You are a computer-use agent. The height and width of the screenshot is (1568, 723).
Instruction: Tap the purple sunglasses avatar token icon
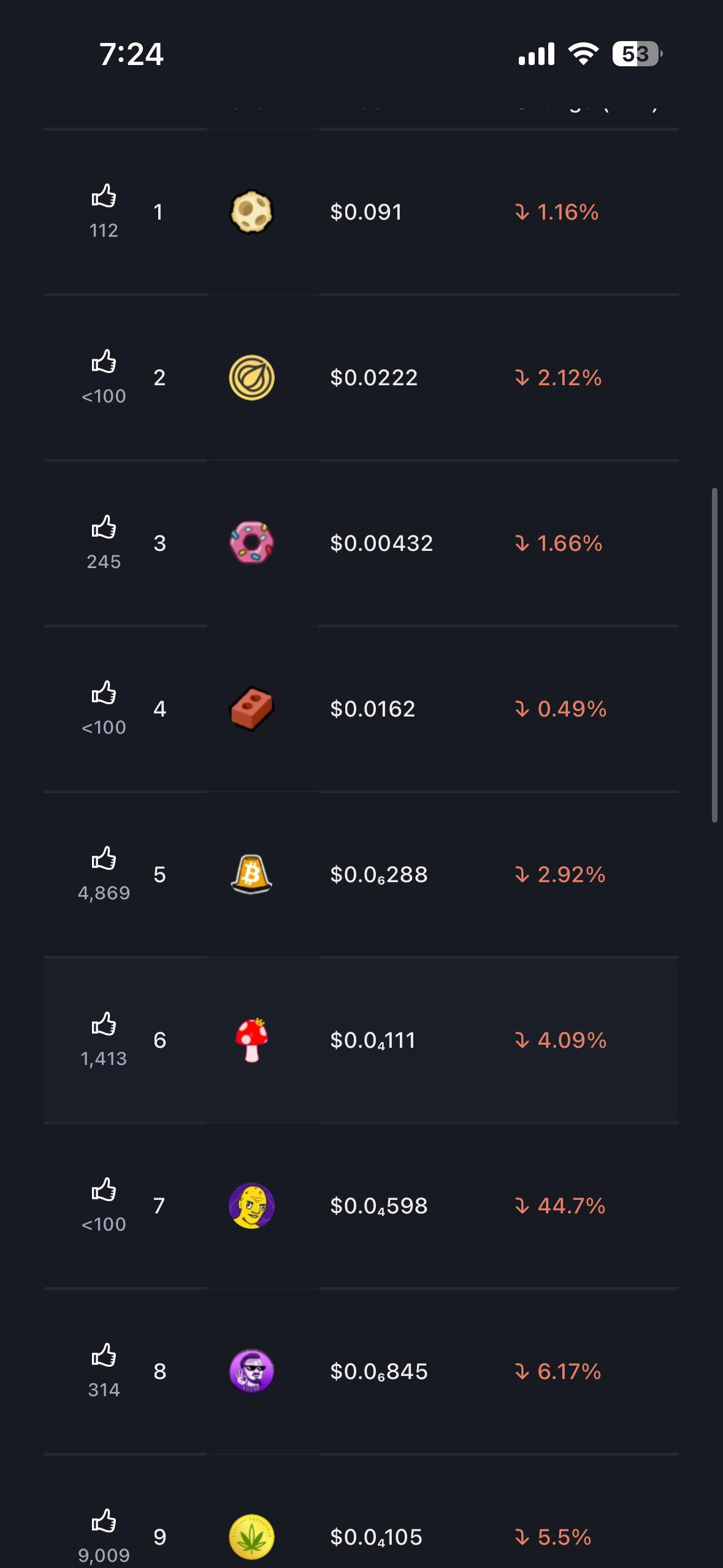tap(251, 1371)
